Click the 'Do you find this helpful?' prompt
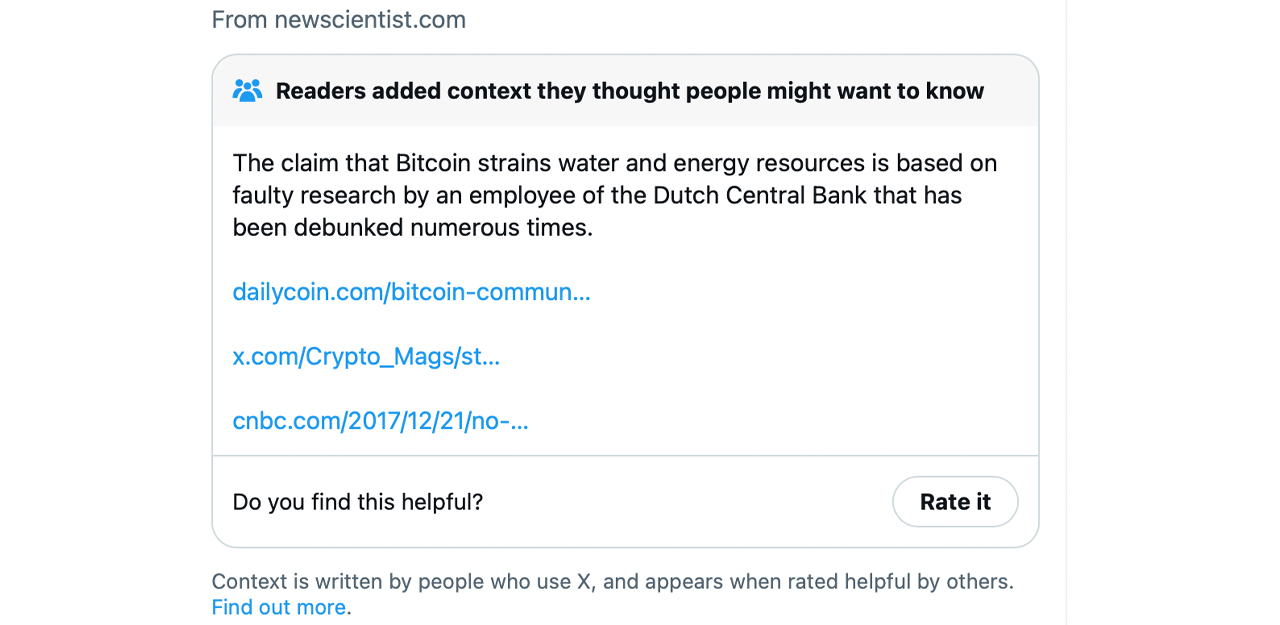 [x=357, y=501]
